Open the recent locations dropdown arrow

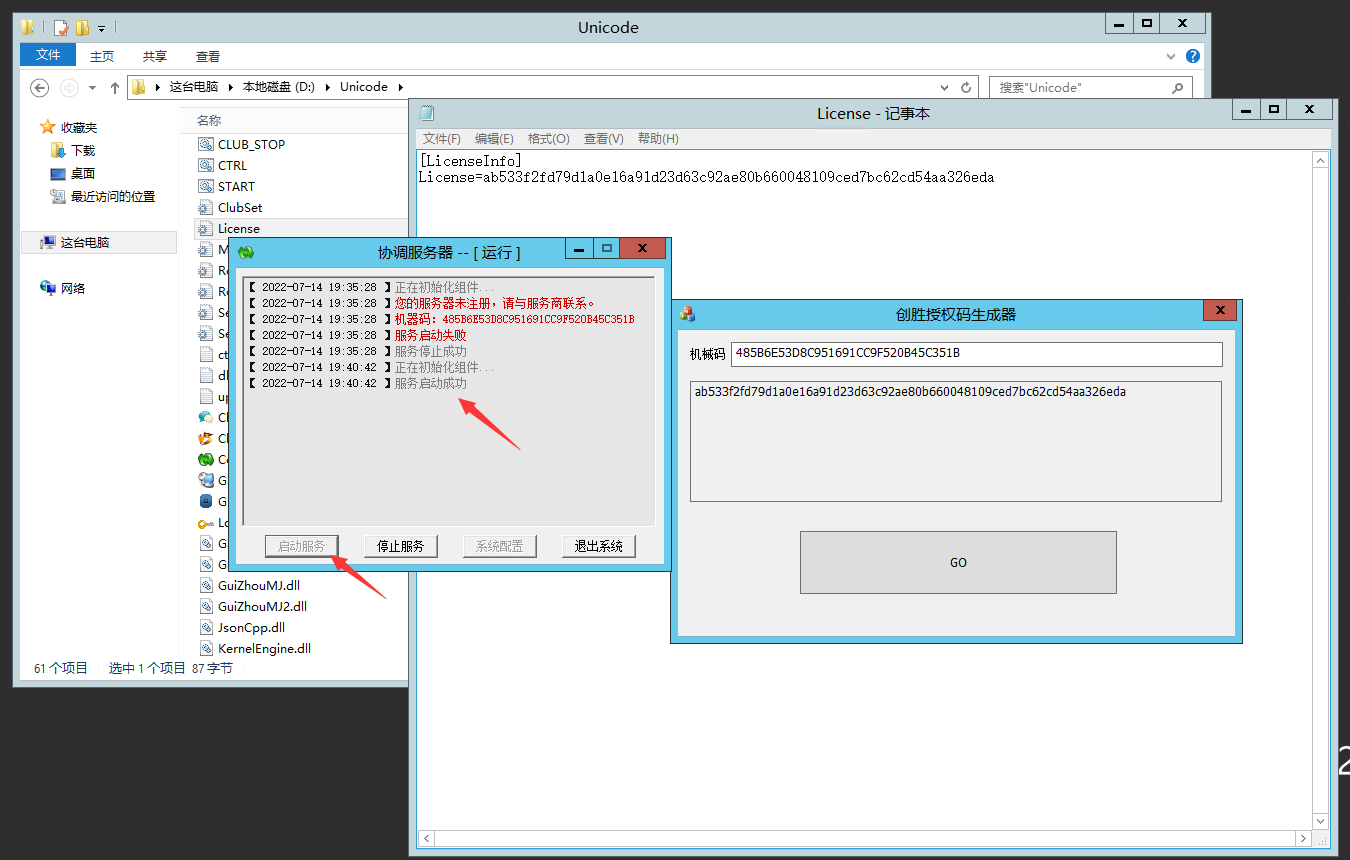coord(93,88)
